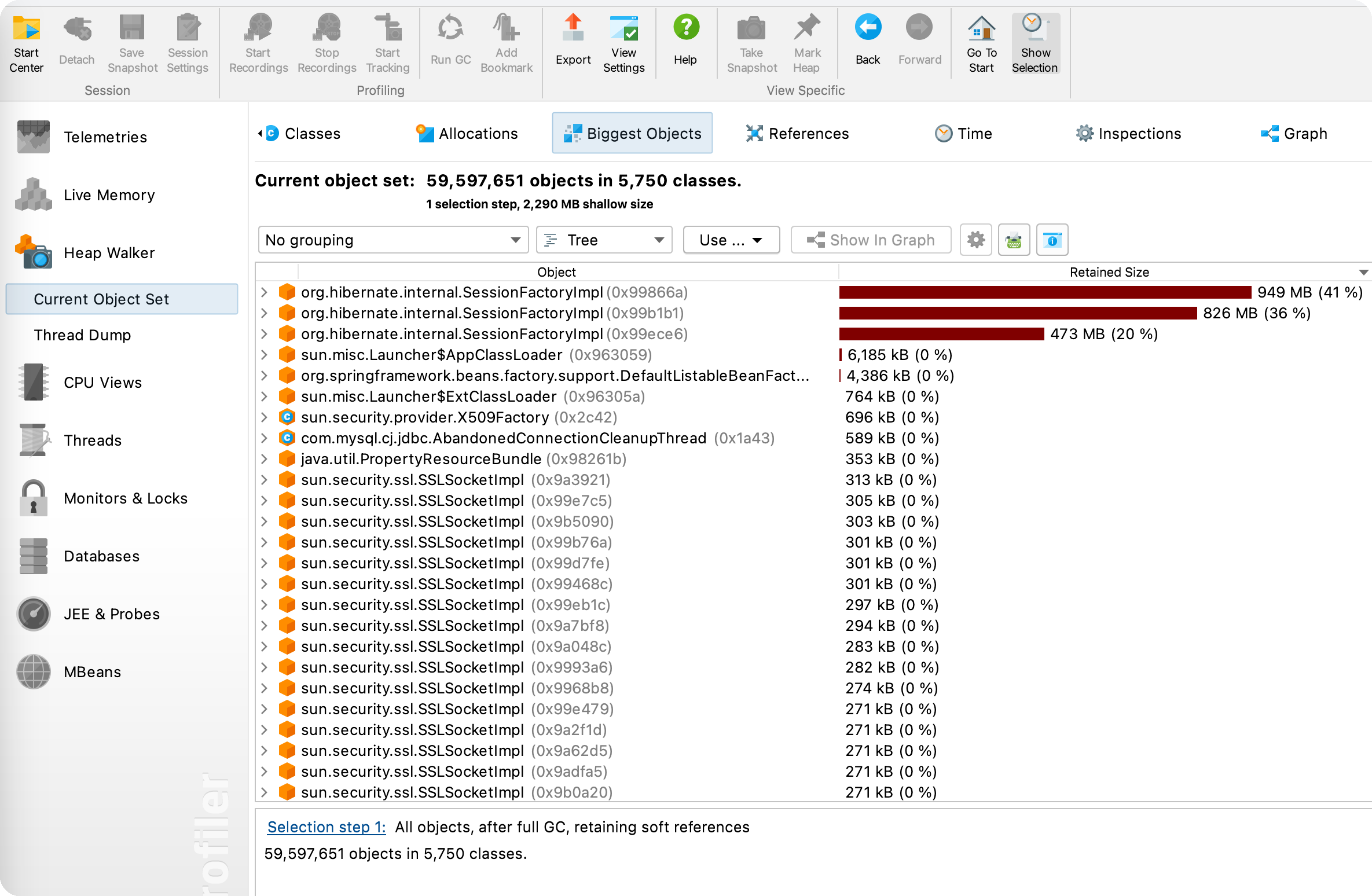The height and width of the screenshot is (896, 1372).
Task: Open View Settings
Action: [623, 41]
